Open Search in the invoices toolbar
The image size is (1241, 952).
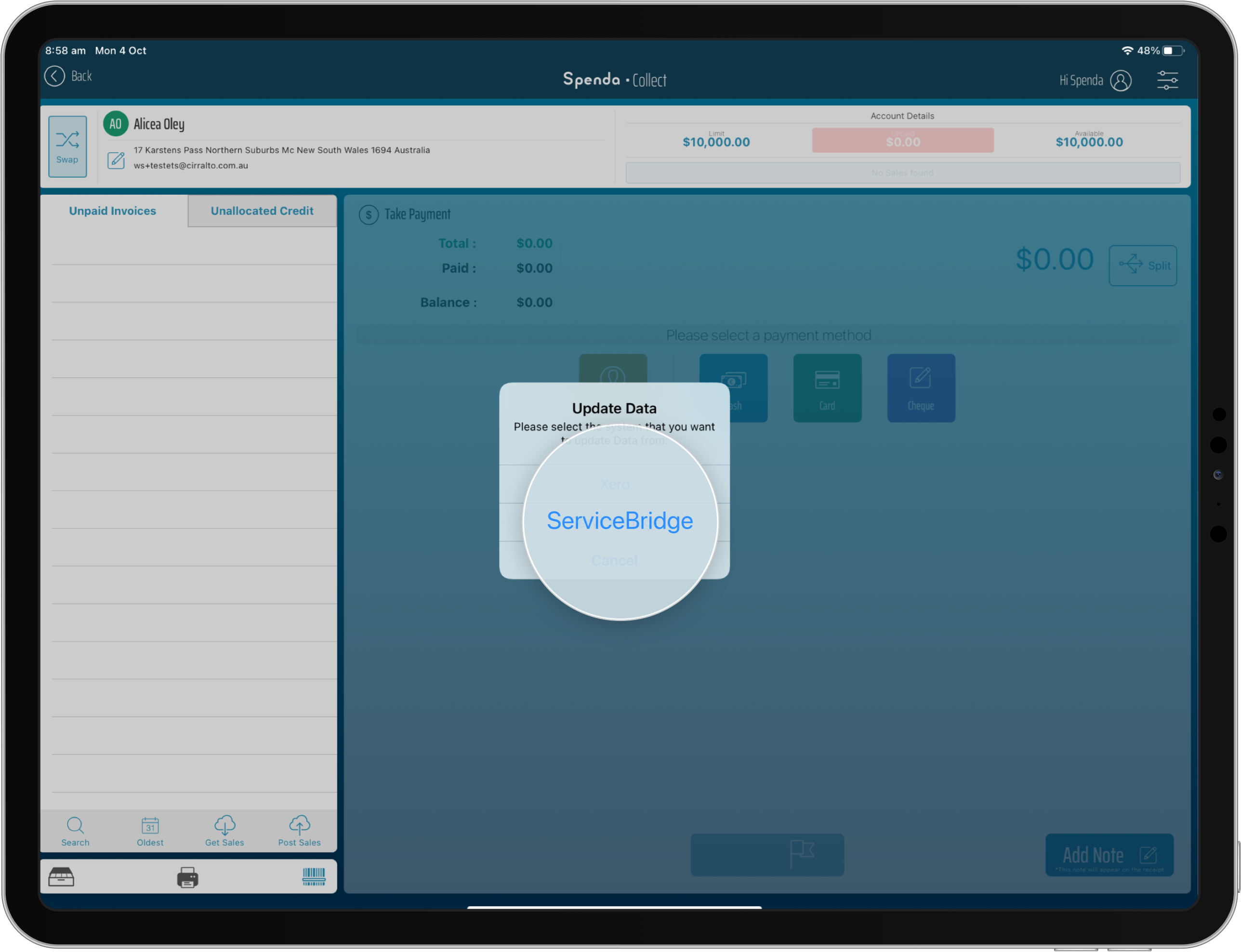pos(75,831)
